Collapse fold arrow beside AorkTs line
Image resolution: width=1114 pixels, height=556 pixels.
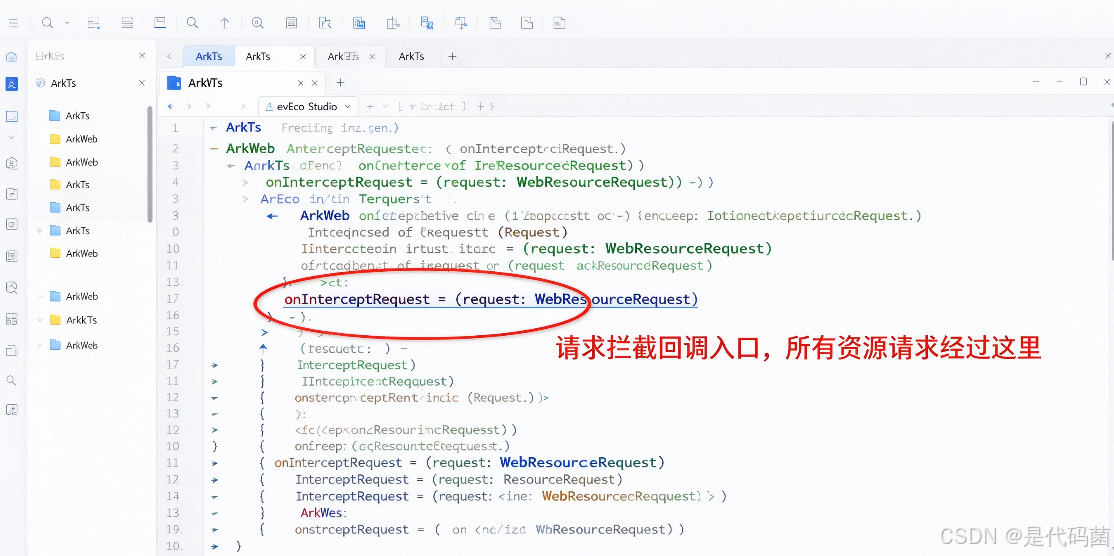point(229,165)
